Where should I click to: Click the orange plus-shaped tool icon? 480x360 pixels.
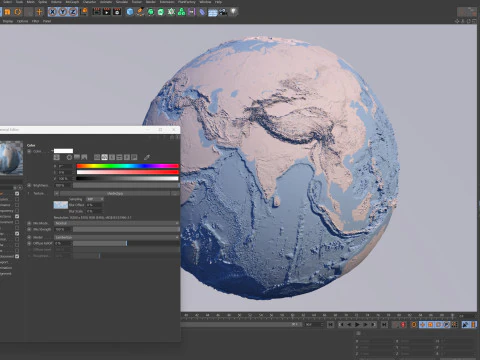point(39,12)
